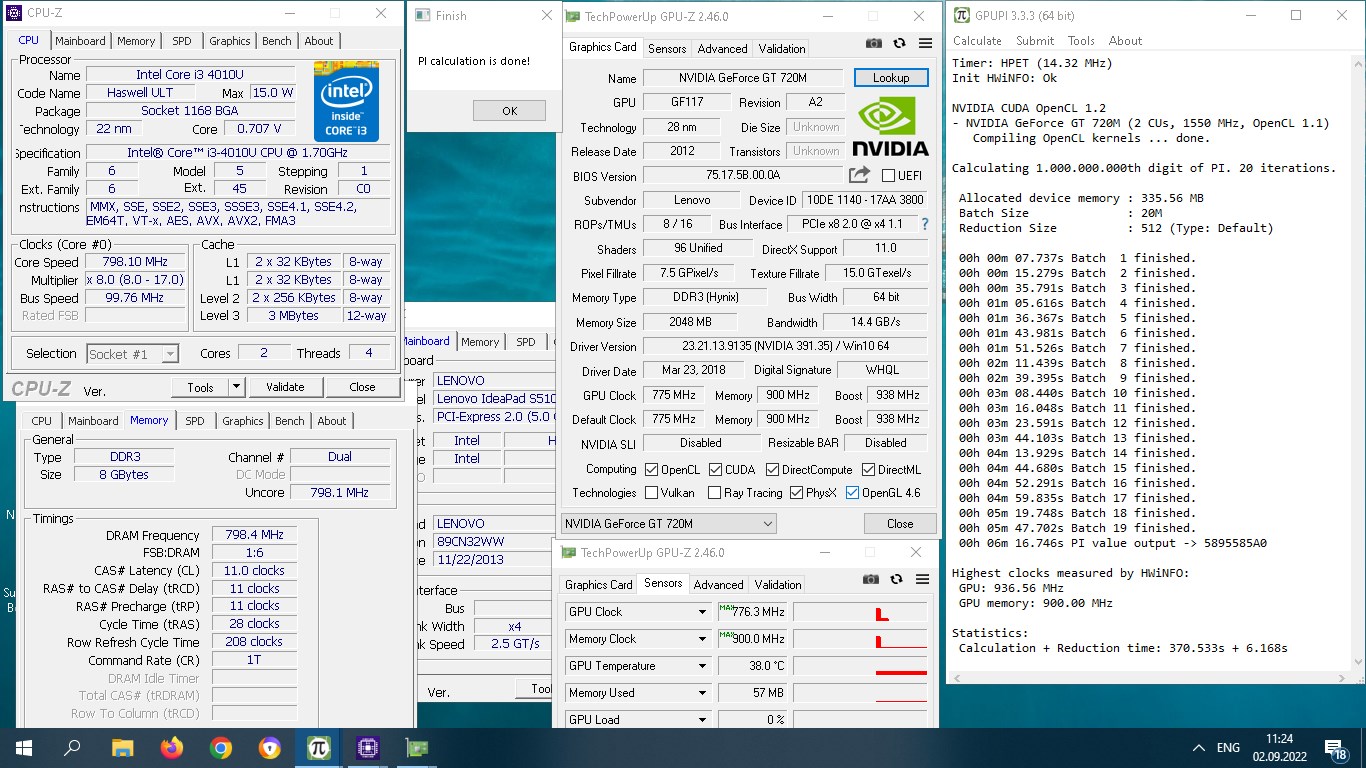Screen dimensions: 1366x768
Task: Click CPU-Z title bar chip icon
Action: (12, 14)
